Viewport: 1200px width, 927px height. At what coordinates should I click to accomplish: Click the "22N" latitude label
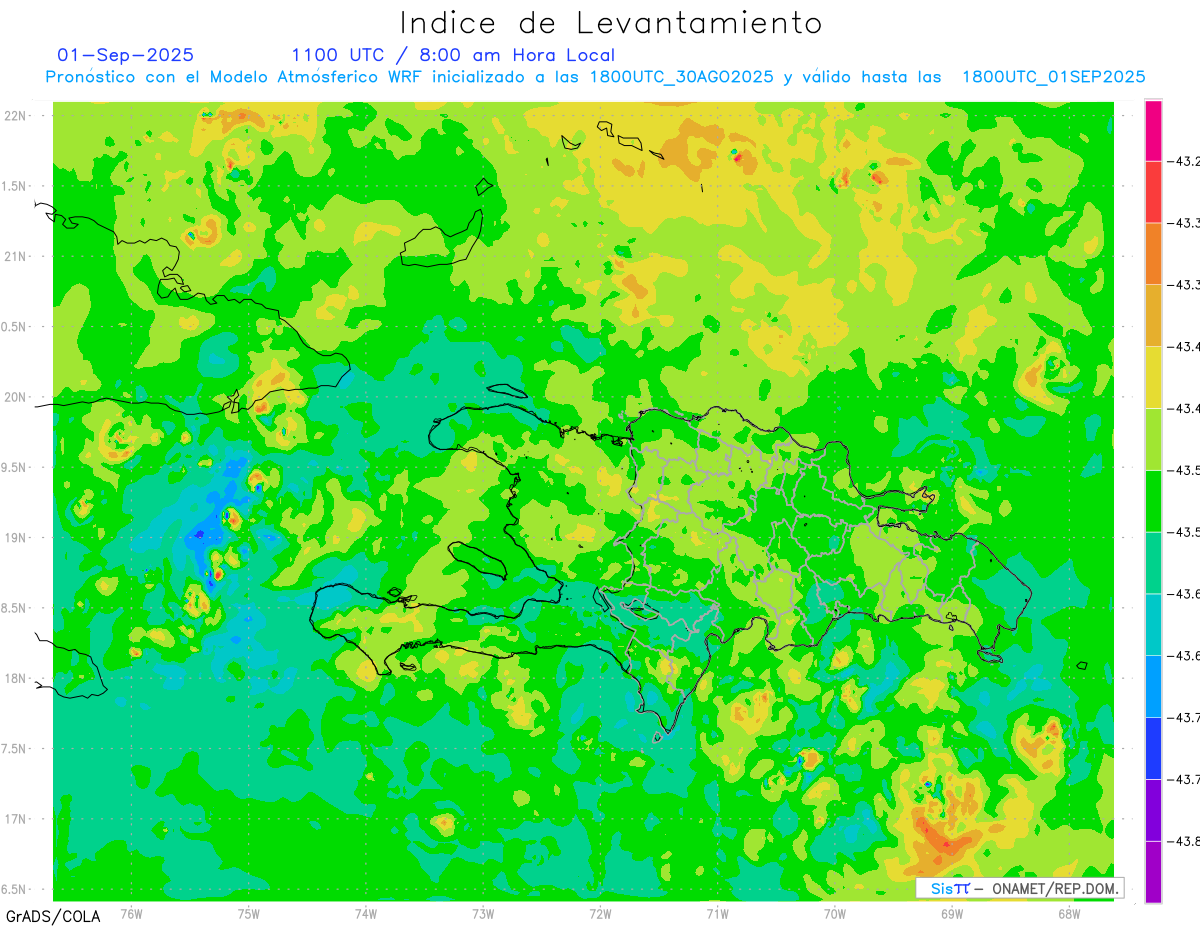point(17,115)
